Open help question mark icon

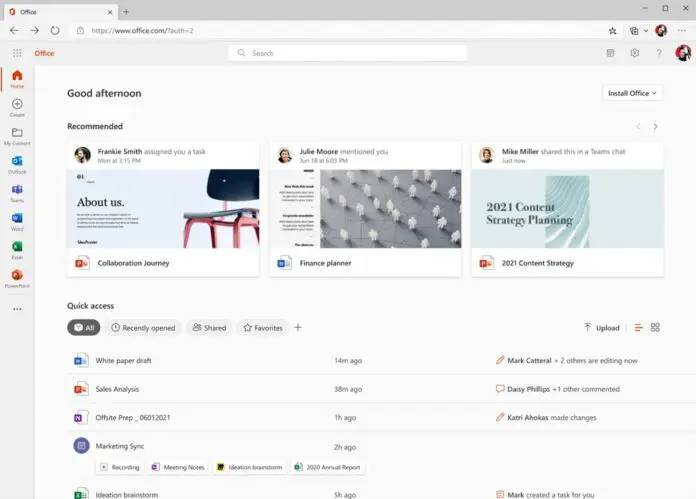[x=659, y=53]
